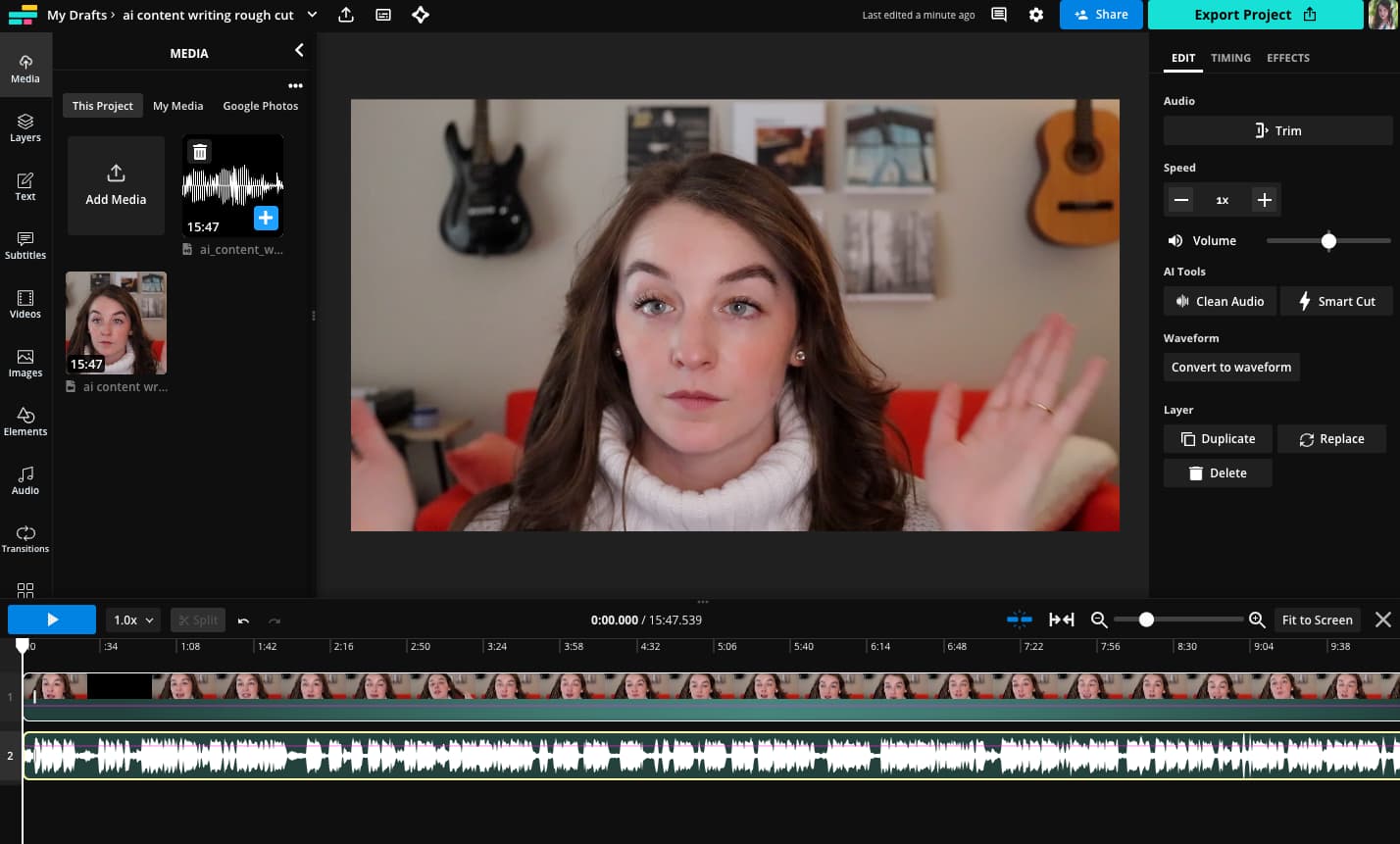Switch to the Timing tab
Screen dimensions: 1400x844
point(1230,58)
